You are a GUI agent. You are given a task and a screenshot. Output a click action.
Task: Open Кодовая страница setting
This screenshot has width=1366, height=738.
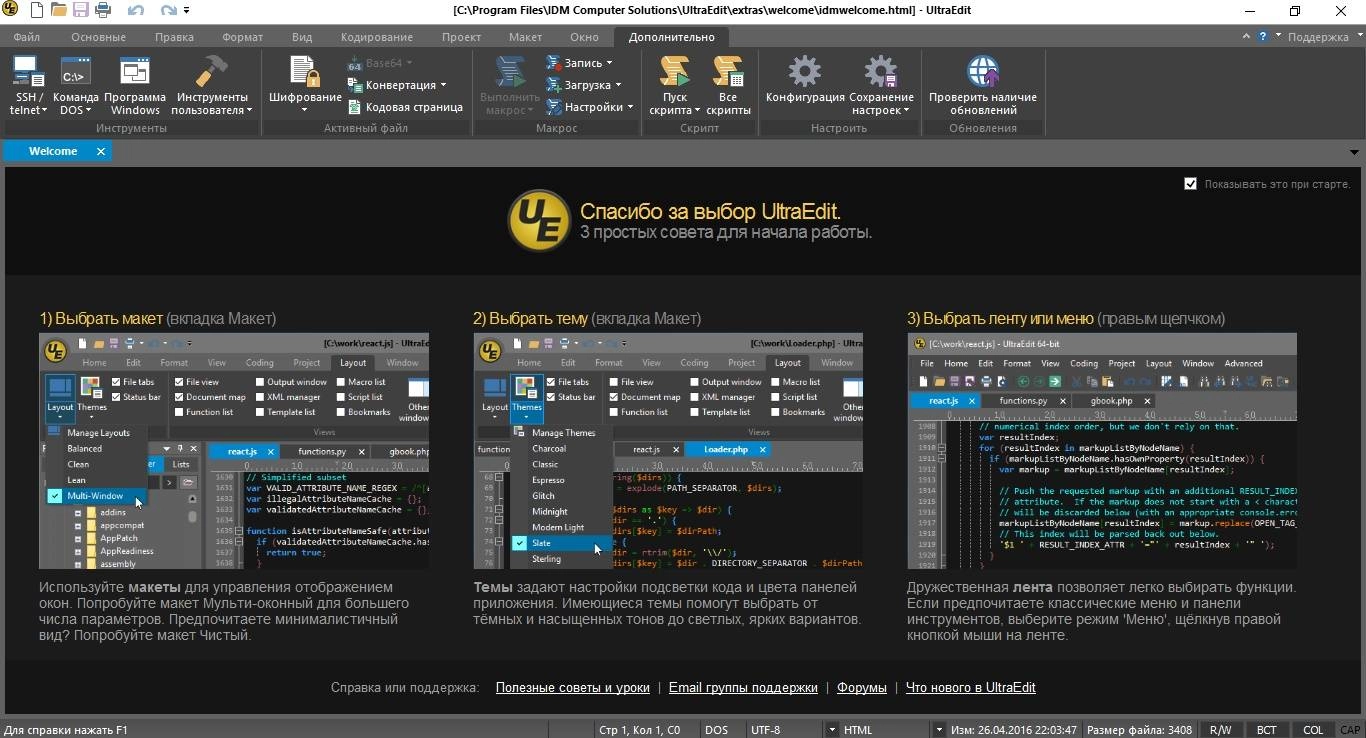pos(355,107)
